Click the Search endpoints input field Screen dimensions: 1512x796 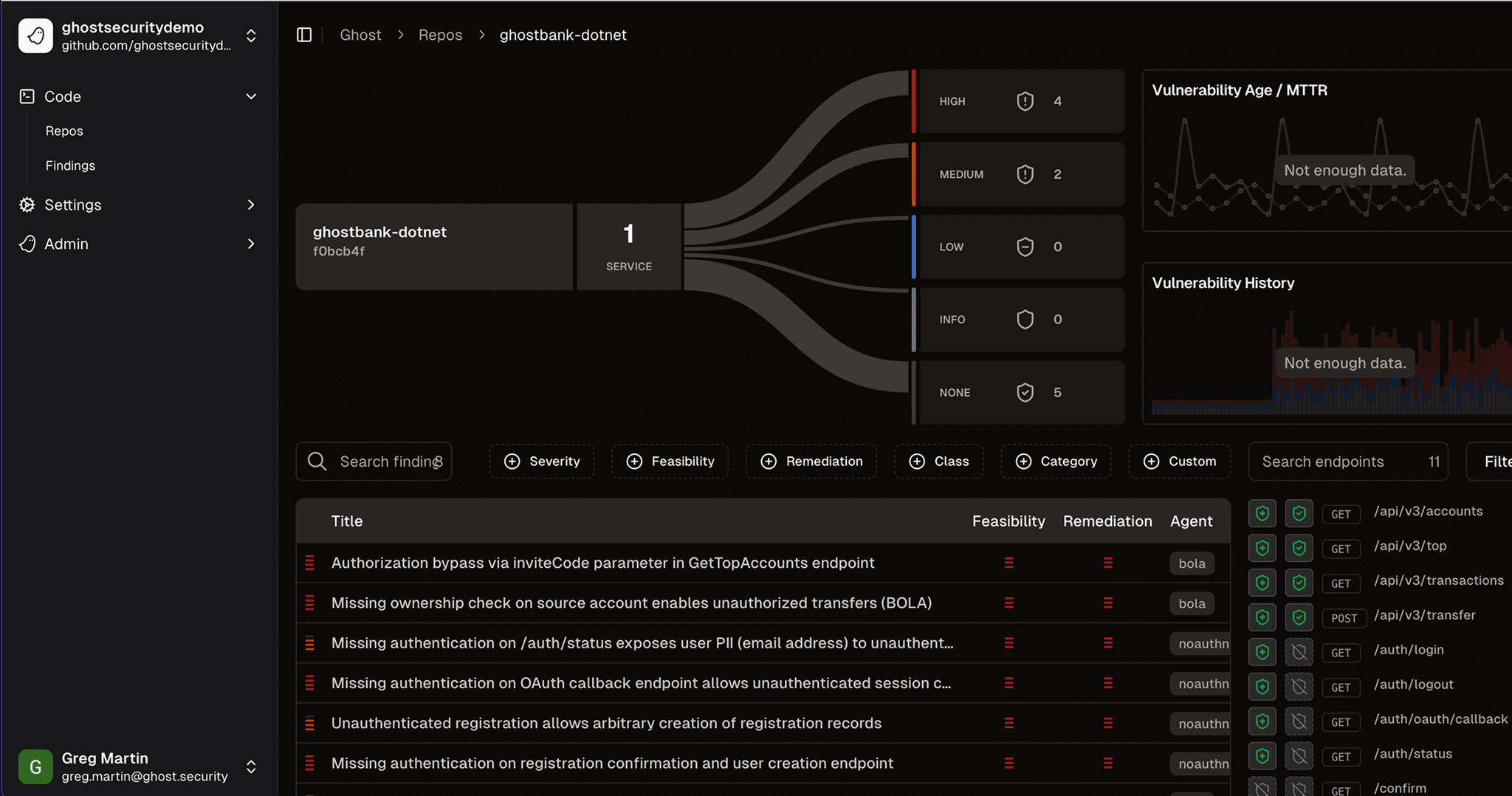point(1336,462)
